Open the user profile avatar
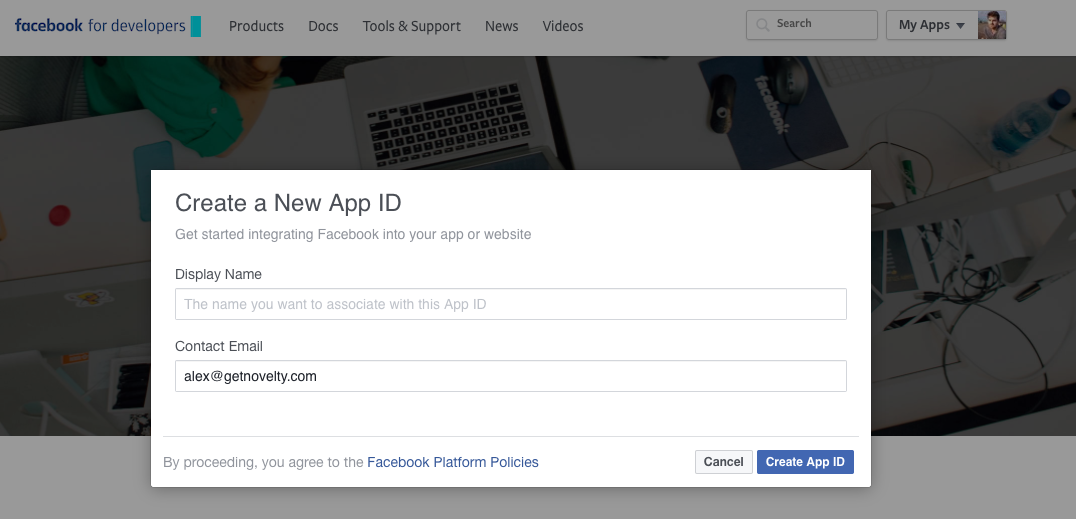Image resolution: width=1076 pixels, height=519 pixels. 992,25
